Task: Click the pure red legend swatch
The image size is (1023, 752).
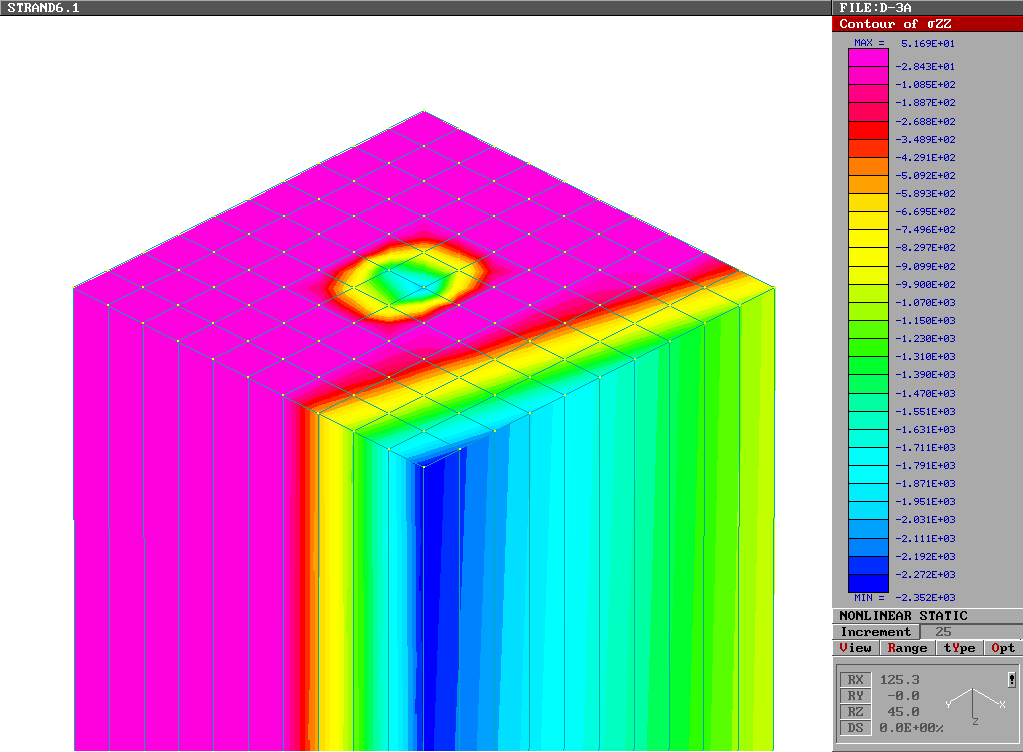Action: pyautogui.click(x=867, y=130)
